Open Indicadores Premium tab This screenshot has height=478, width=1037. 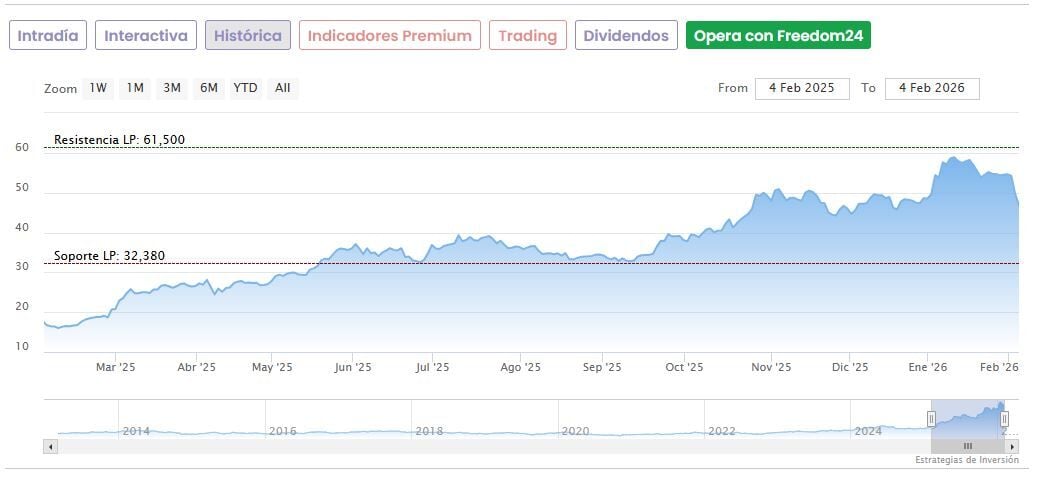coord(389,36)
